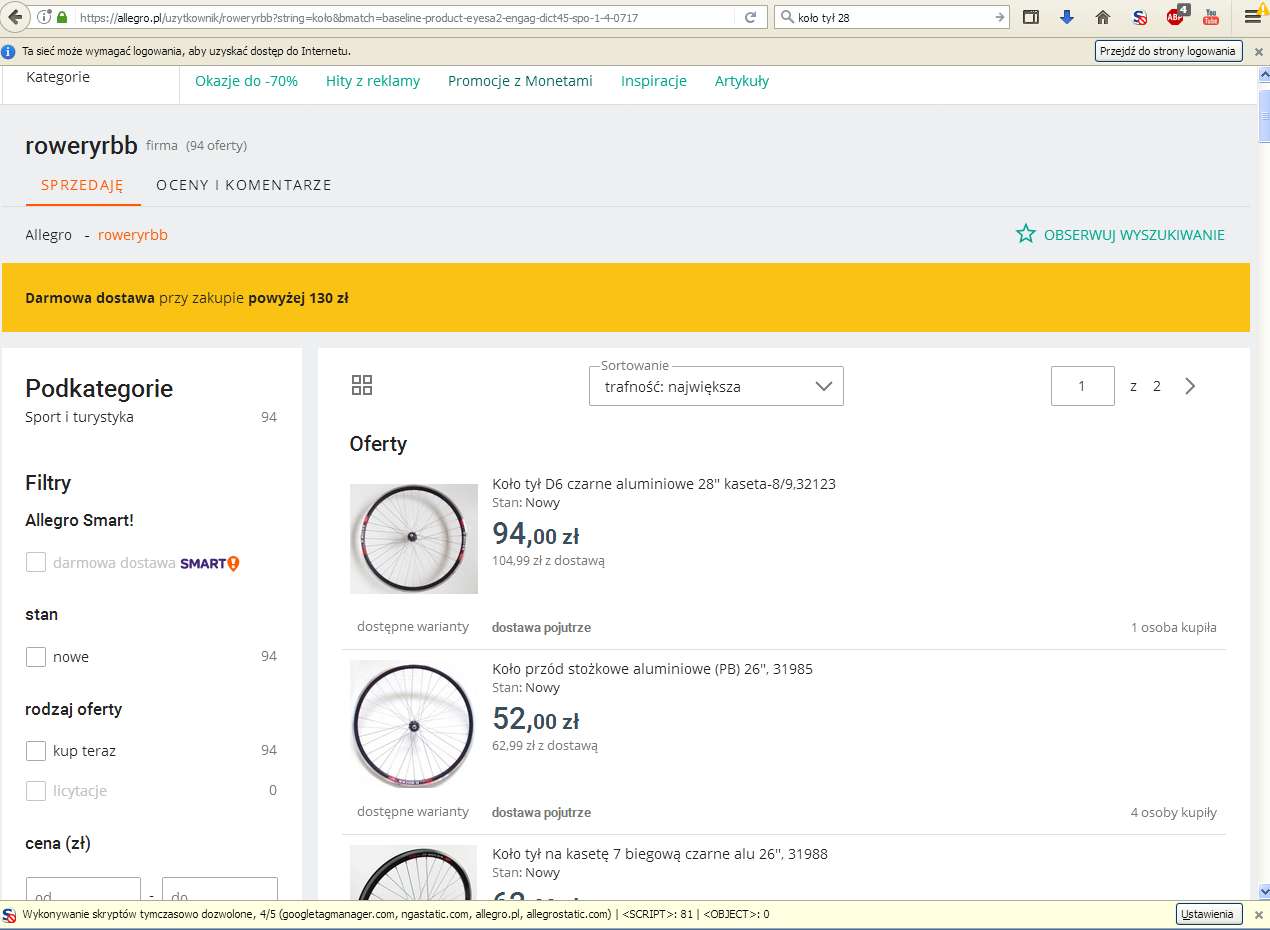This screenshot has height=930, width=1270.
Task: Click the star next to Obserwuj wyszukiwanie
Action: 1025,234
